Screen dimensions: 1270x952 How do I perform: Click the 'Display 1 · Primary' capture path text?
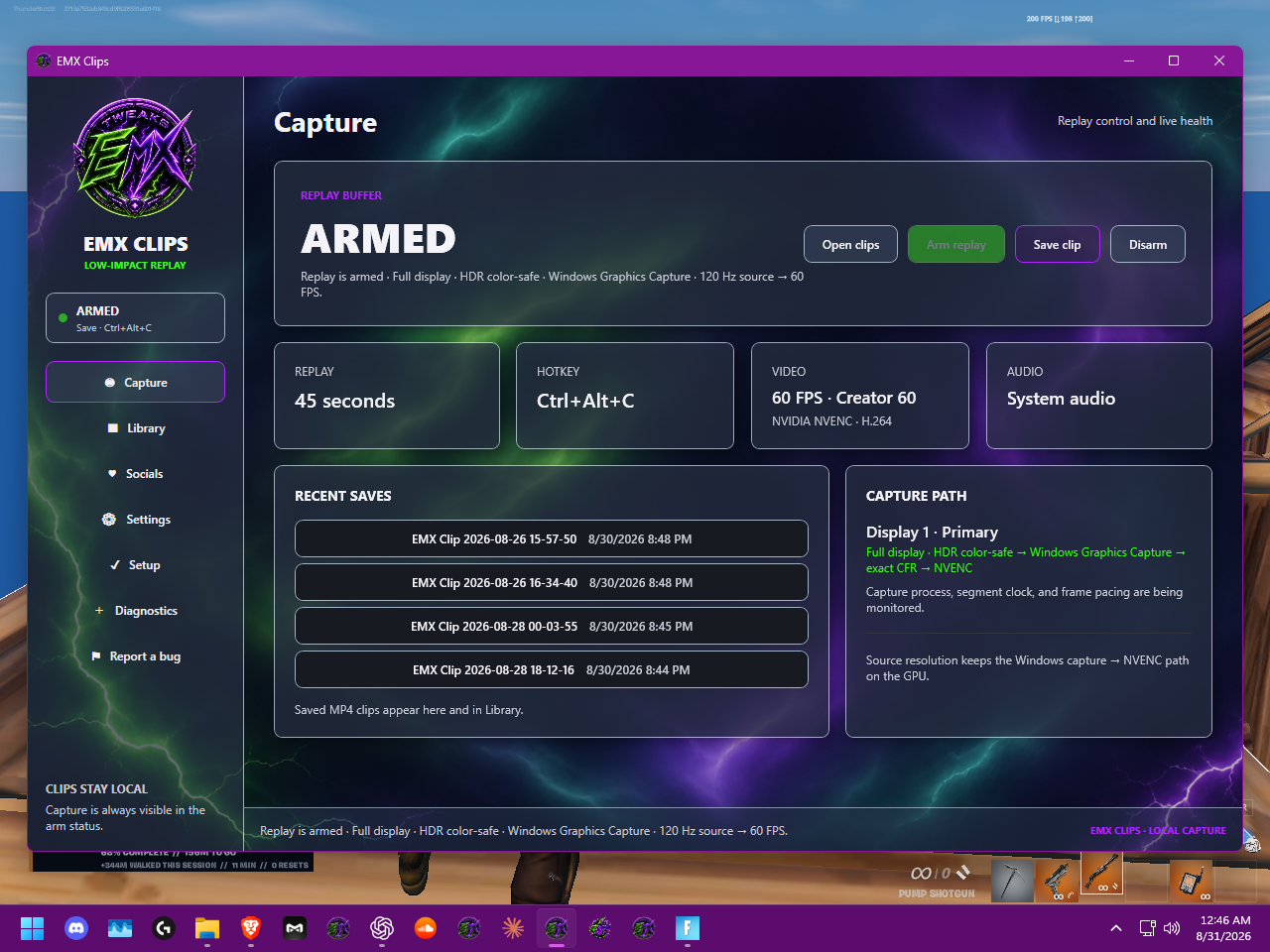coord(932,533)
